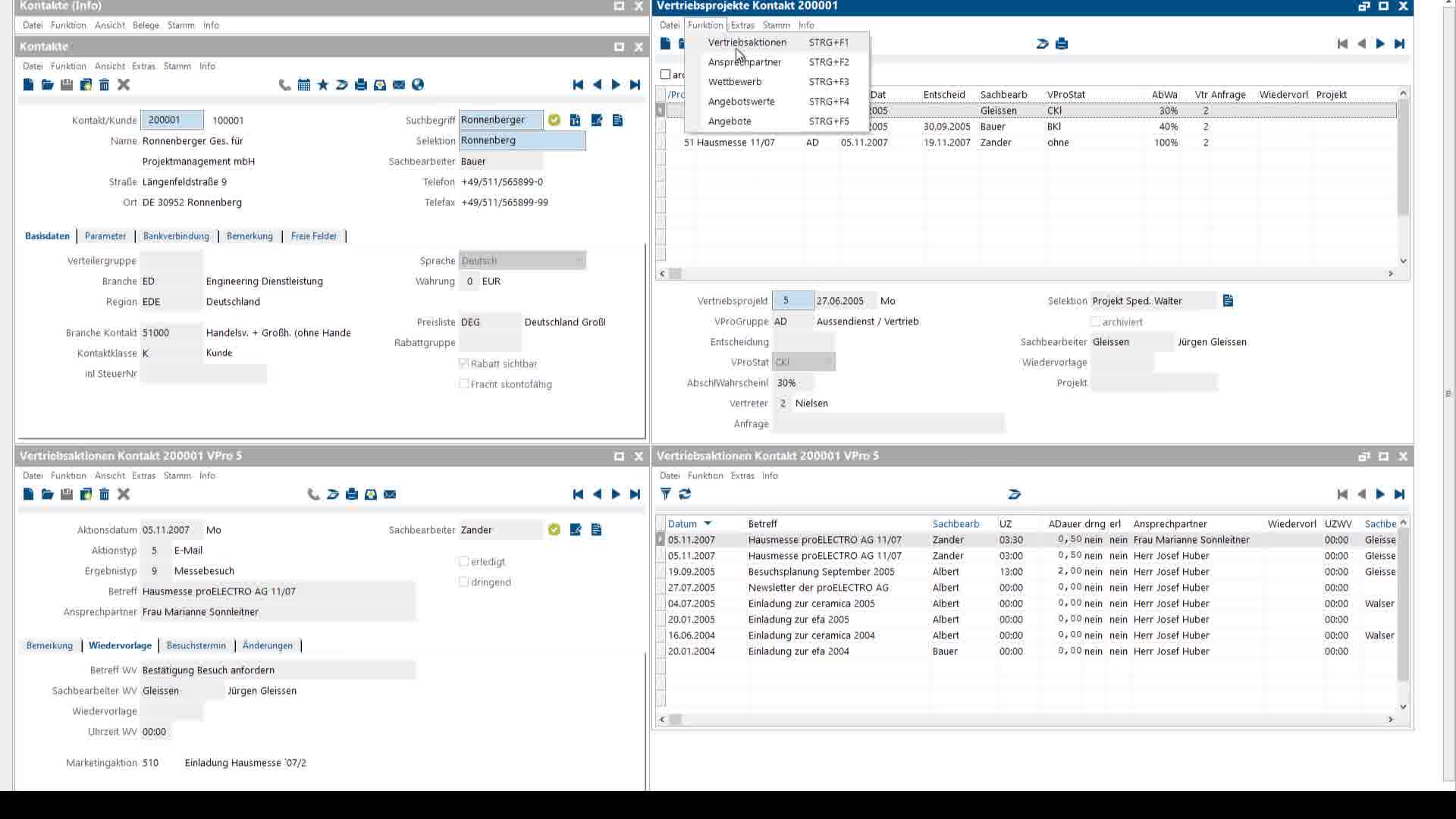Open the Sprache dropdown showing Deutsch
Viewport: 1456px width, 819px height.
tap(522, 261)
